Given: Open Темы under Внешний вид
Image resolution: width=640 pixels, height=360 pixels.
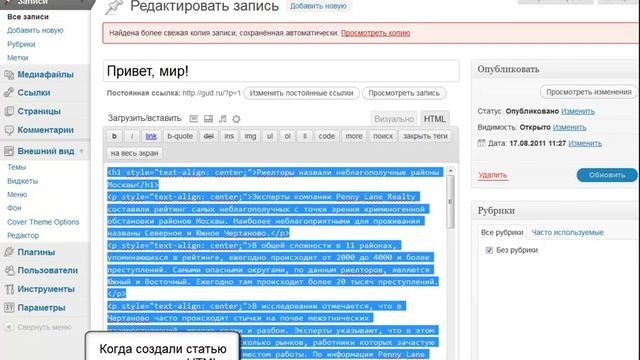Looking at the screenshot, I should [17, 167].
